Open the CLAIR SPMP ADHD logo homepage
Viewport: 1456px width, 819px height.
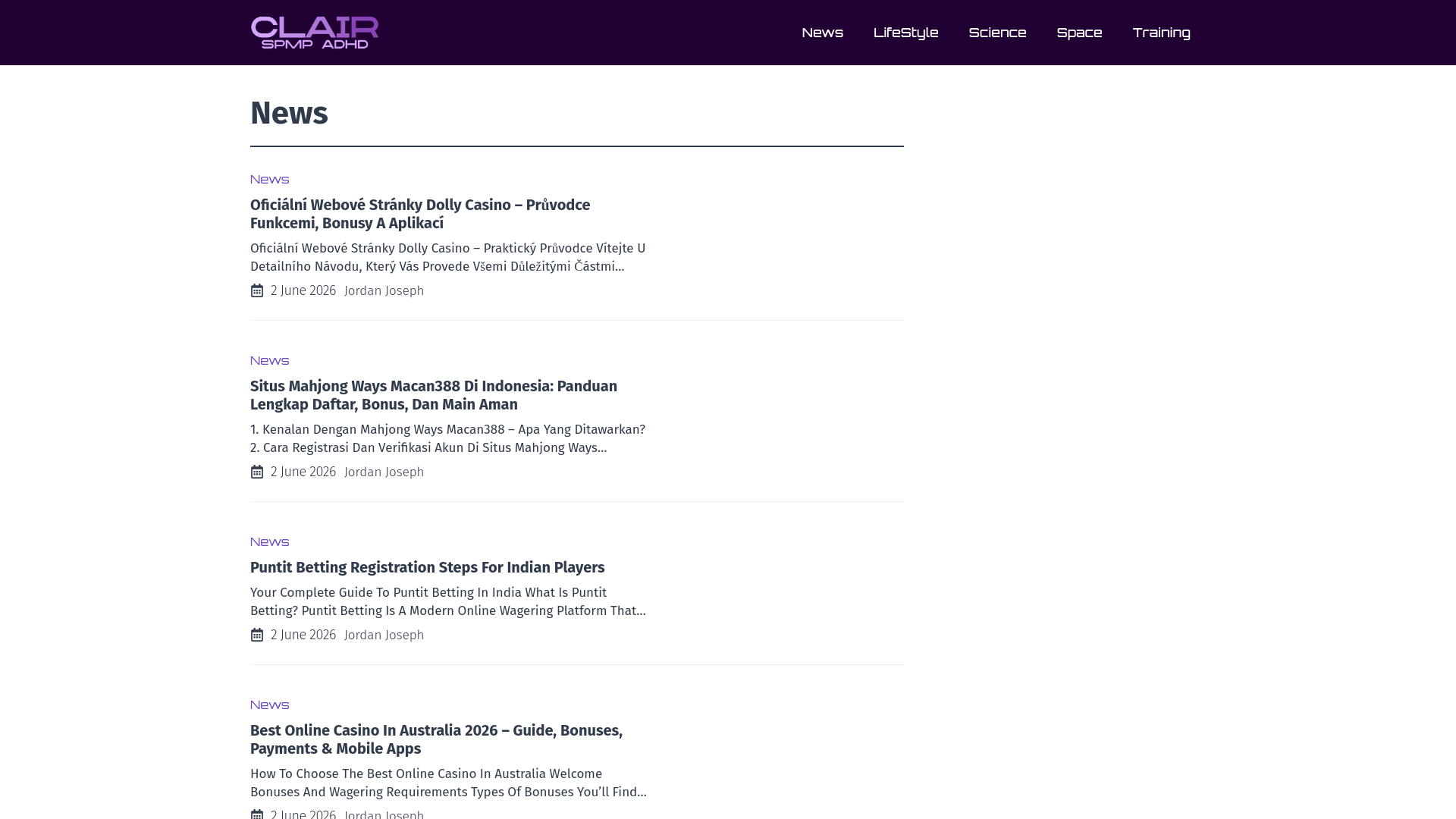coord(315,33)
